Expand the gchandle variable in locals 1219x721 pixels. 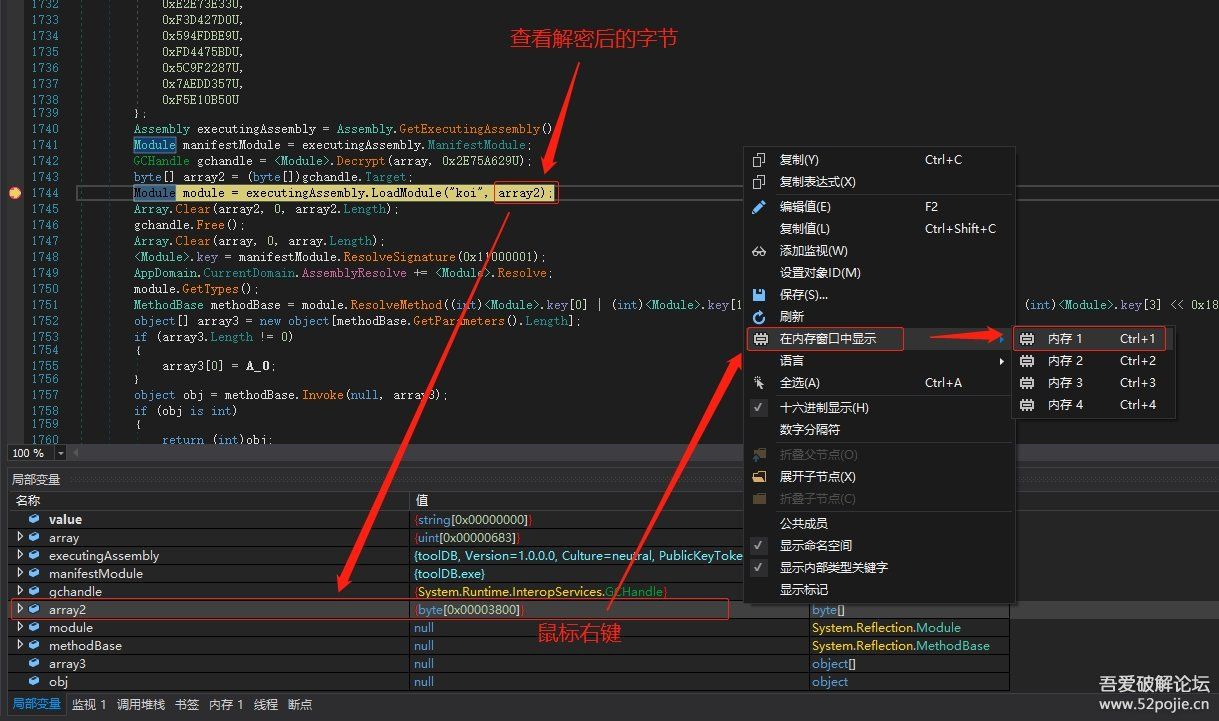[x=20, y=591]
